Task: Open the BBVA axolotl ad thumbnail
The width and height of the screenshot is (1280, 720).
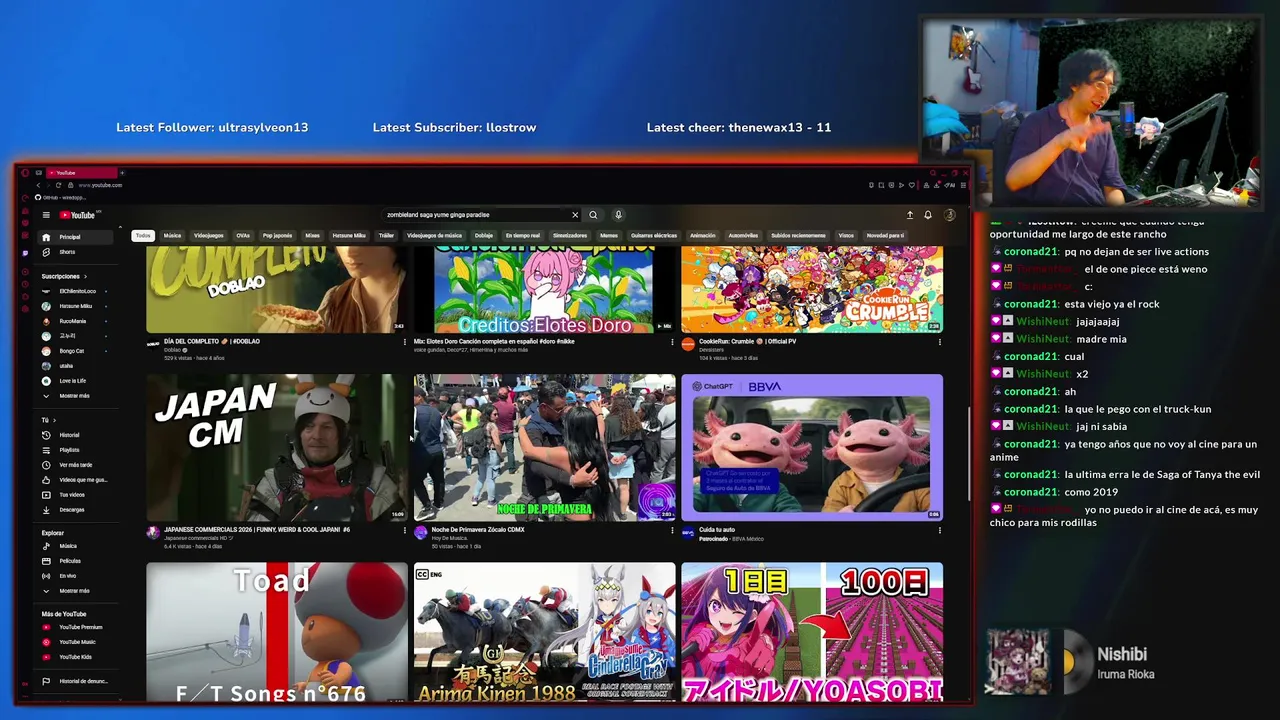Action: 812,448
